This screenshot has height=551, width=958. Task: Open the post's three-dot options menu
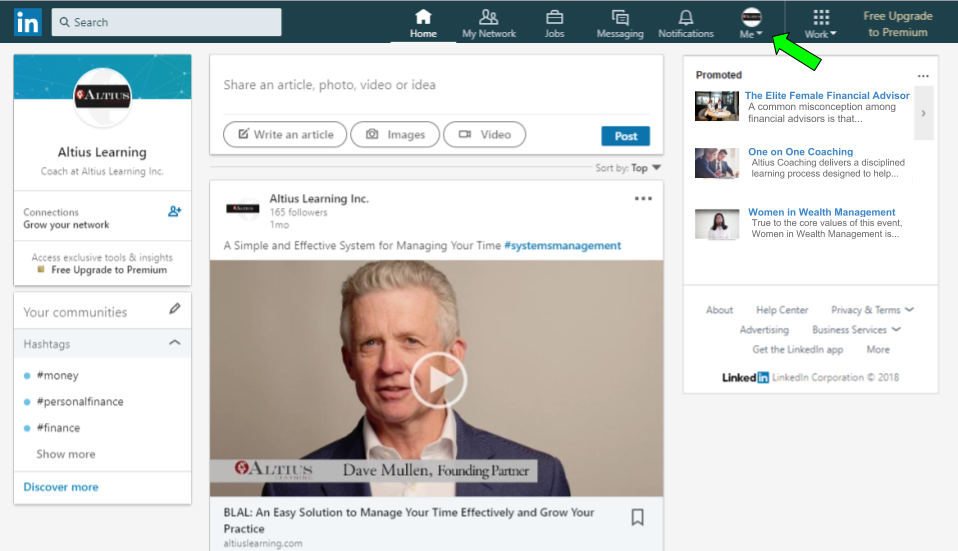[643, 199]
